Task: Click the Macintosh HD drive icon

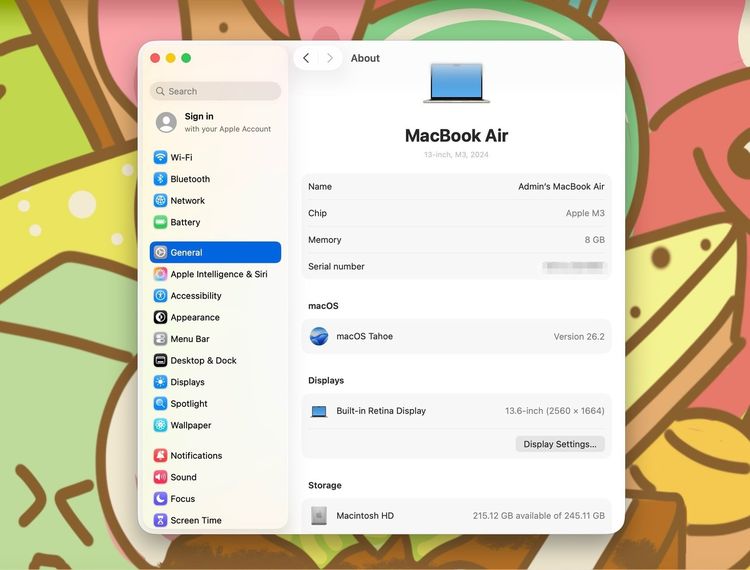Action: click(319, 515)
